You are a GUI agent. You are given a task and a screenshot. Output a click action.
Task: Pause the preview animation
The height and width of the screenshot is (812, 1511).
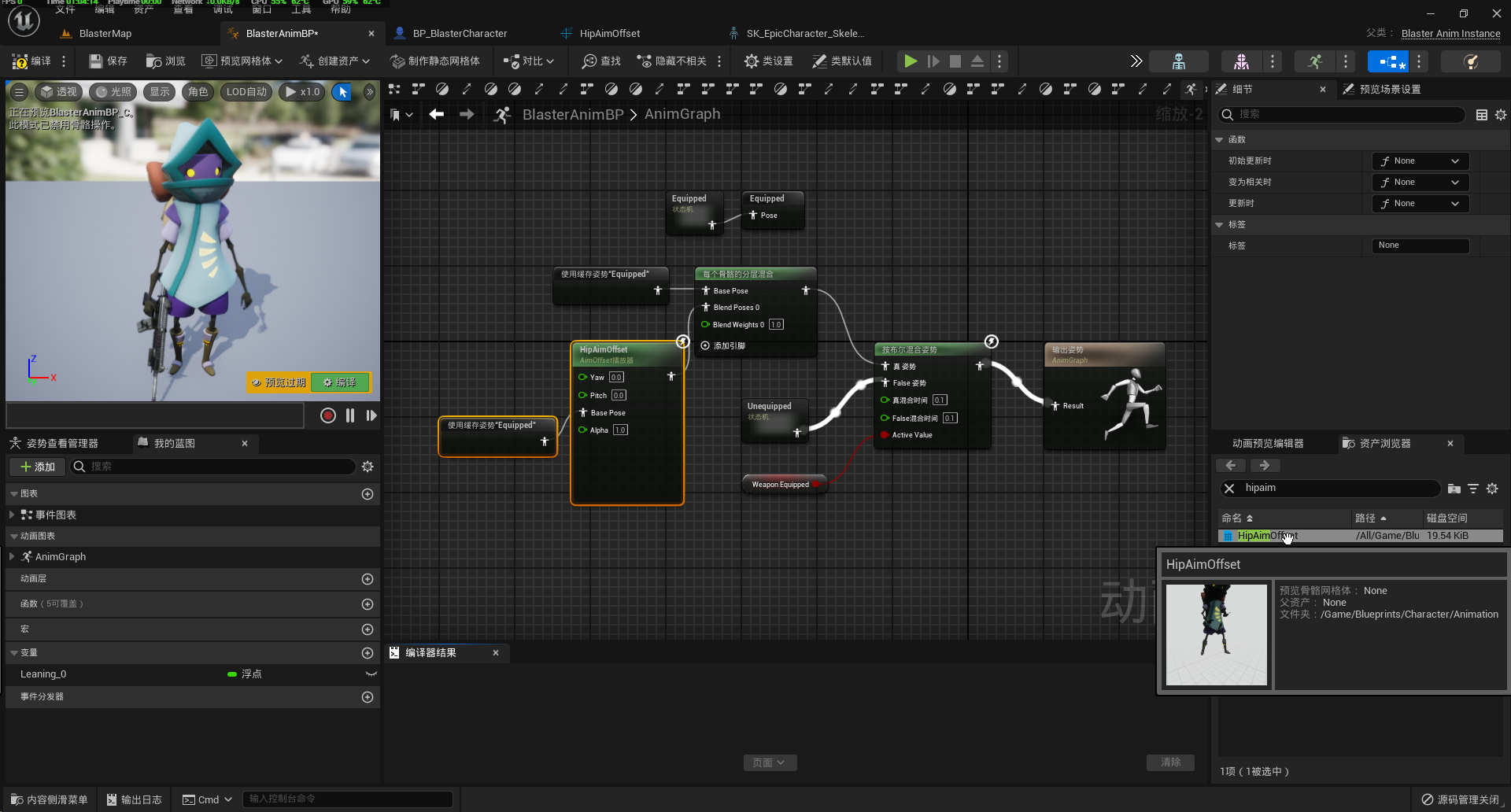coord(350,415)
